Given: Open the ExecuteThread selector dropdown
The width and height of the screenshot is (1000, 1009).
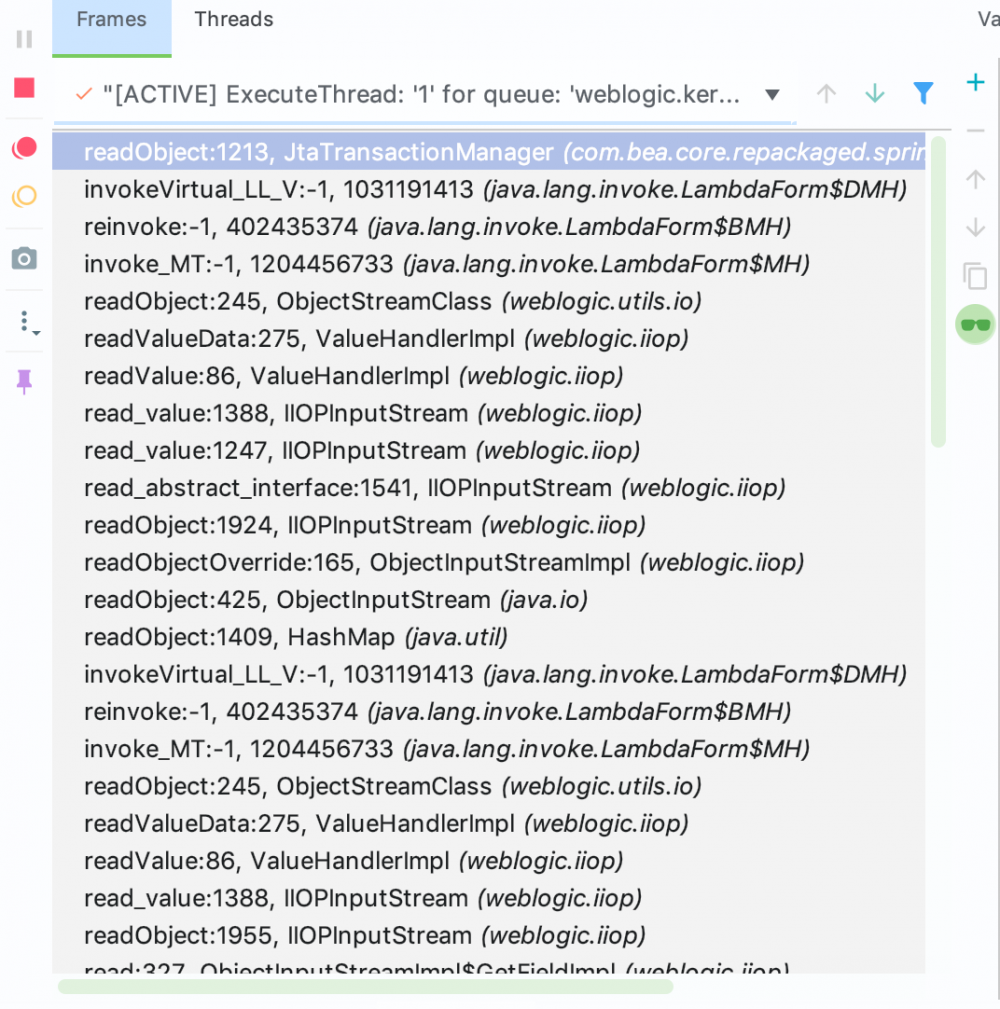Looking at the screenshot, I should (x=772, y=94).
